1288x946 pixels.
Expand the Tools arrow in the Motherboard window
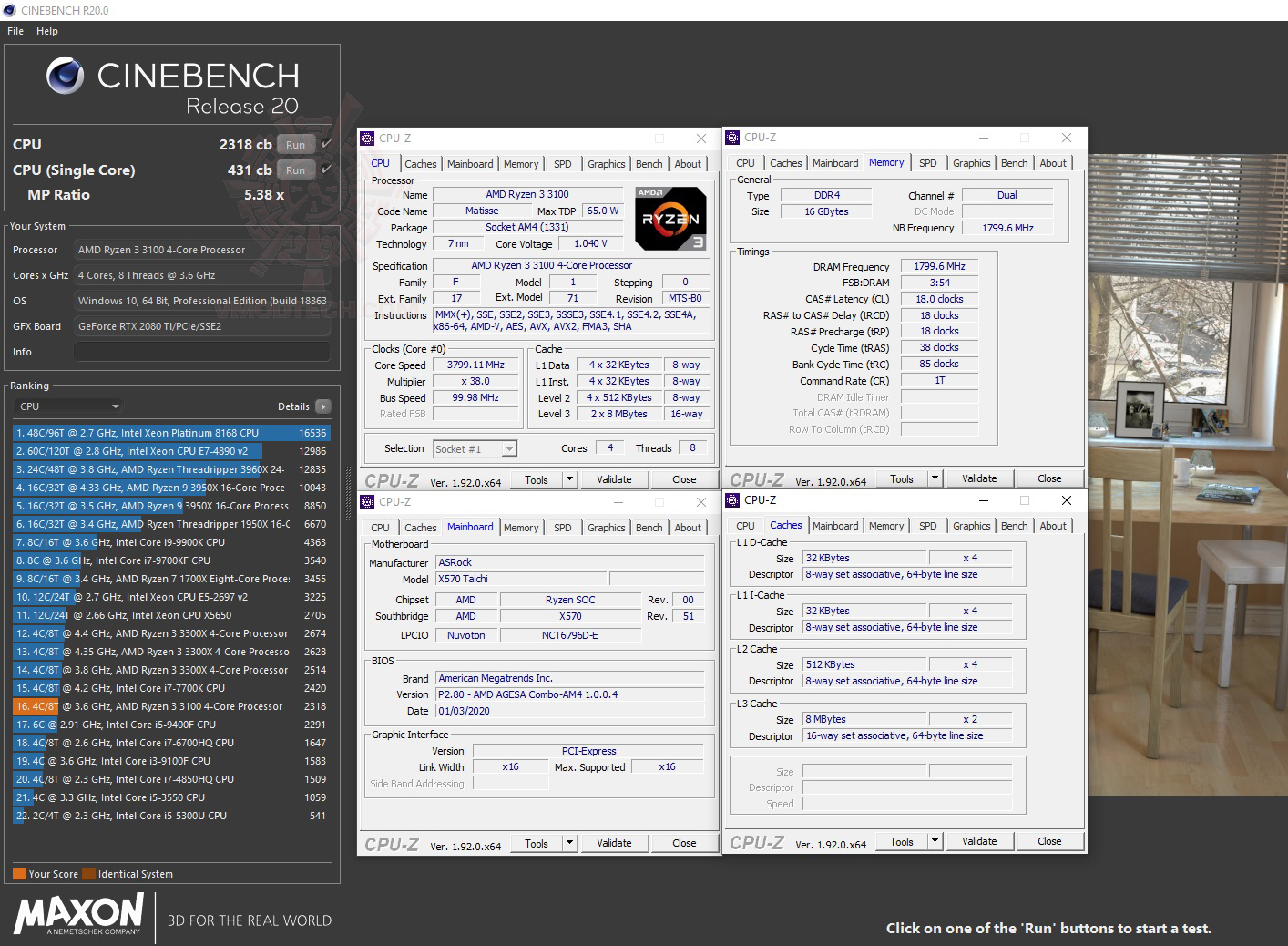coord(569,843)
